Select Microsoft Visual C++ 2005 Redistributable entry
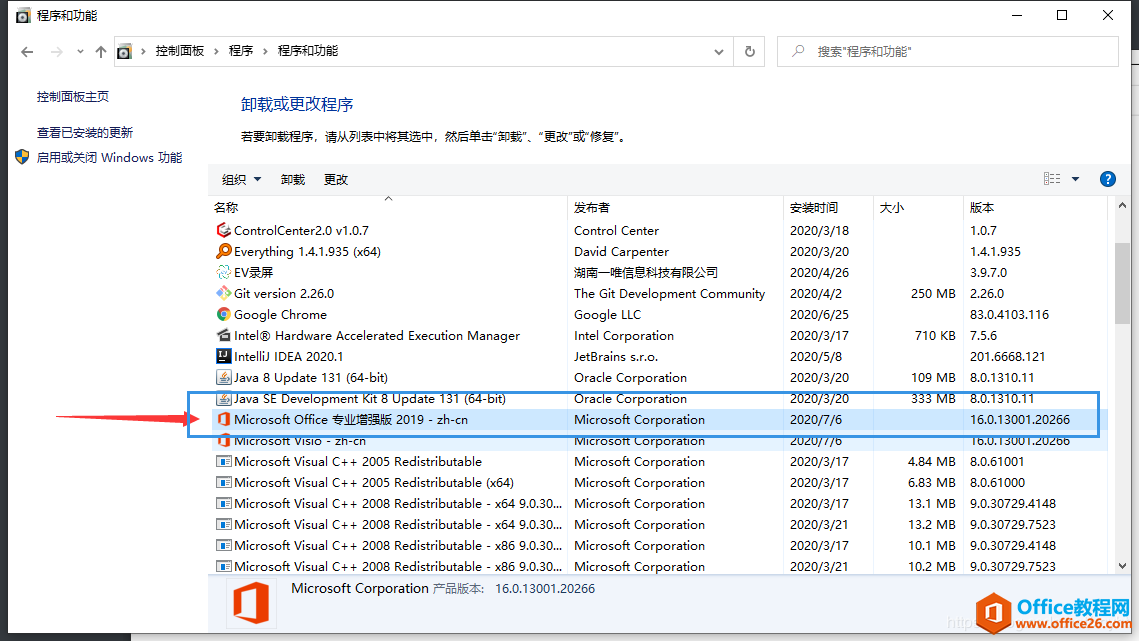This screenshot has height=641, width=1139. click(358, 461)
